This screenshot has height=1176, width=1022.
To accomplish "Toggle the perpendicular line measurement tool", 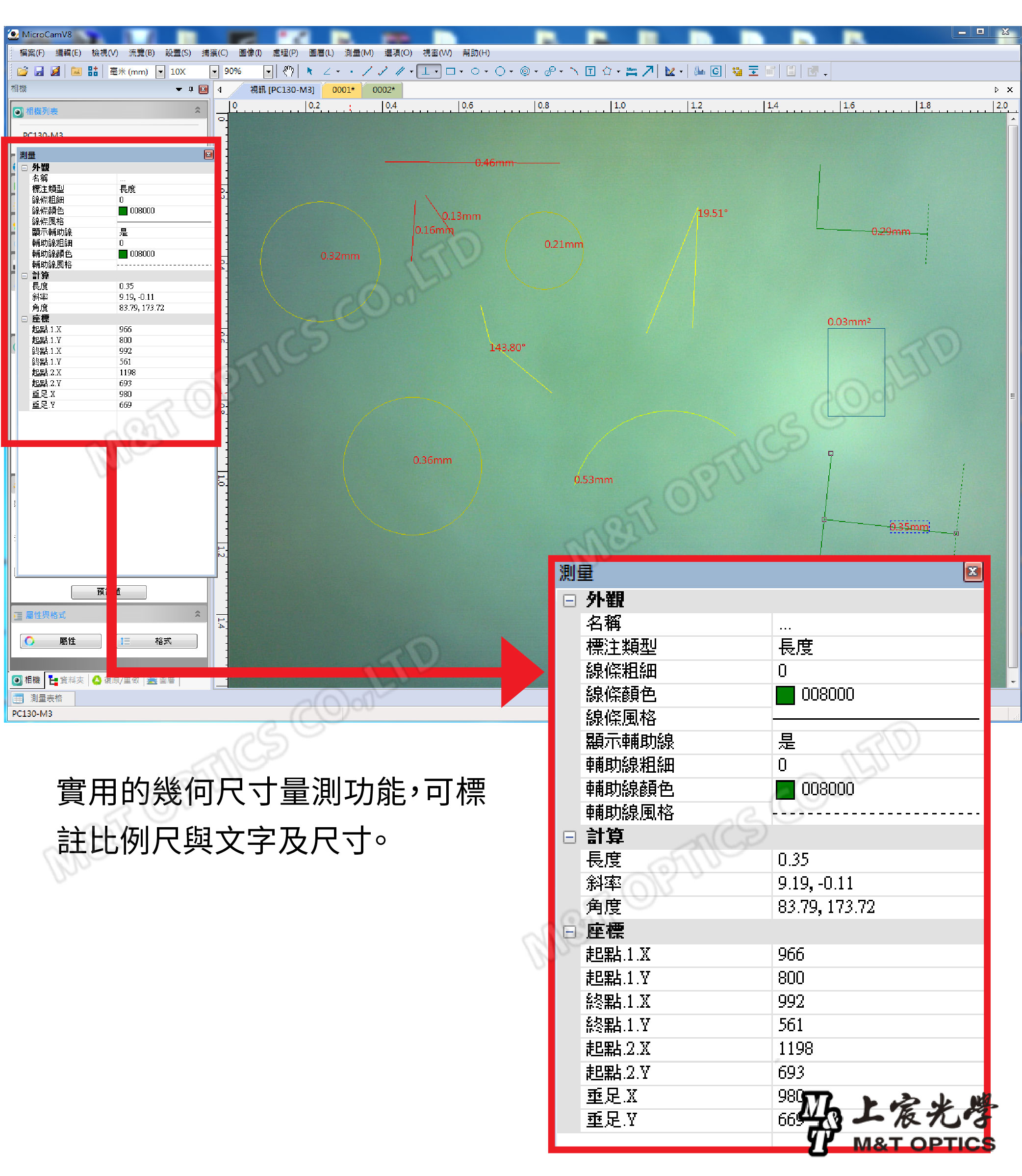I will [426, 71].
